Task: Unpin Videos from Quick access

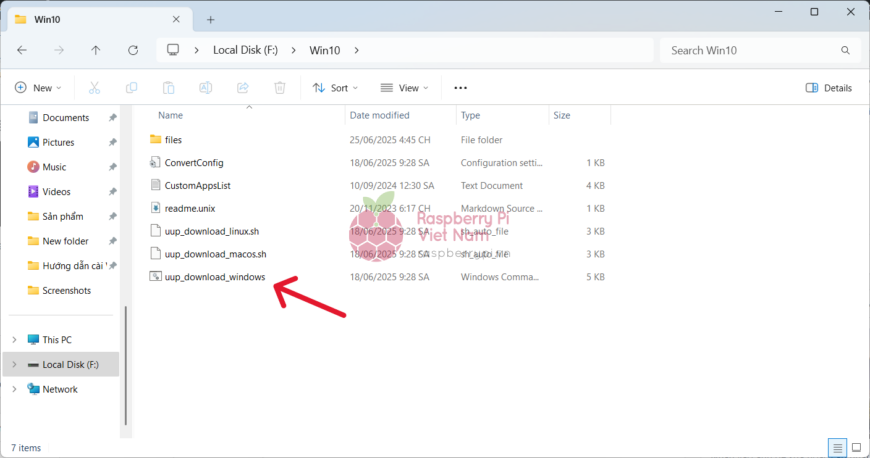Action: tap(113, 192)
